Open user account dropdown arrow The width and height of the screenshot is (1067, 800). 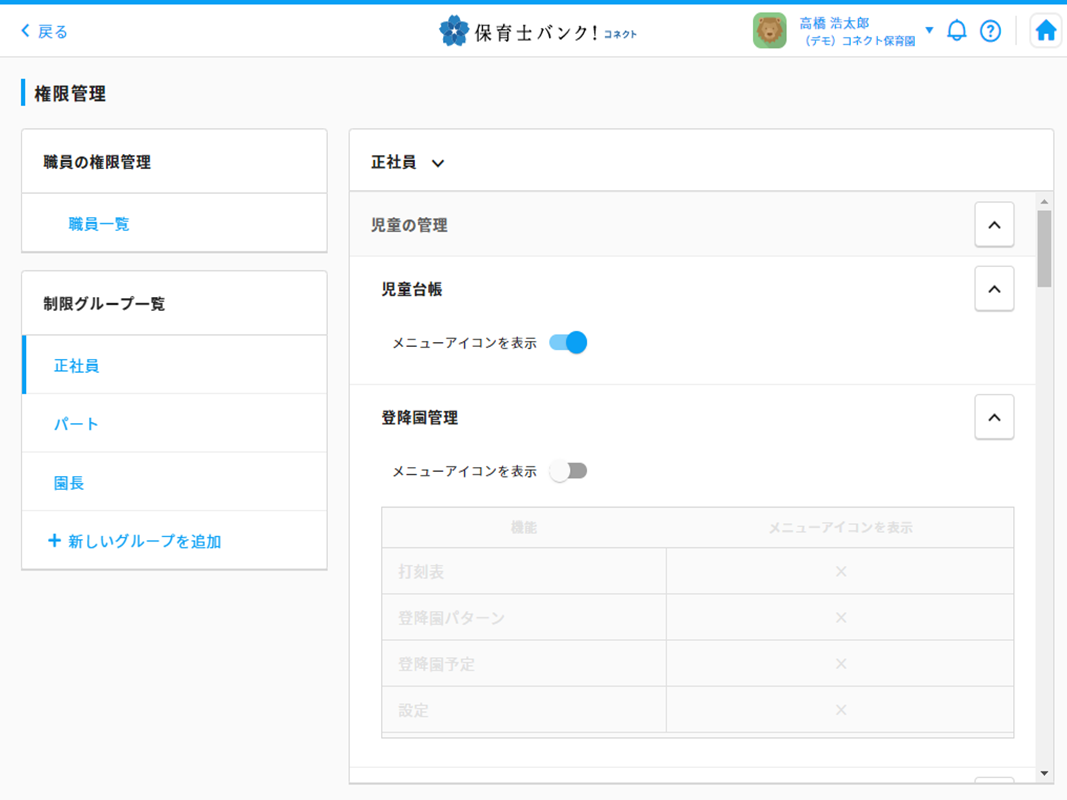pyautogui.click(x=929, y=30)
